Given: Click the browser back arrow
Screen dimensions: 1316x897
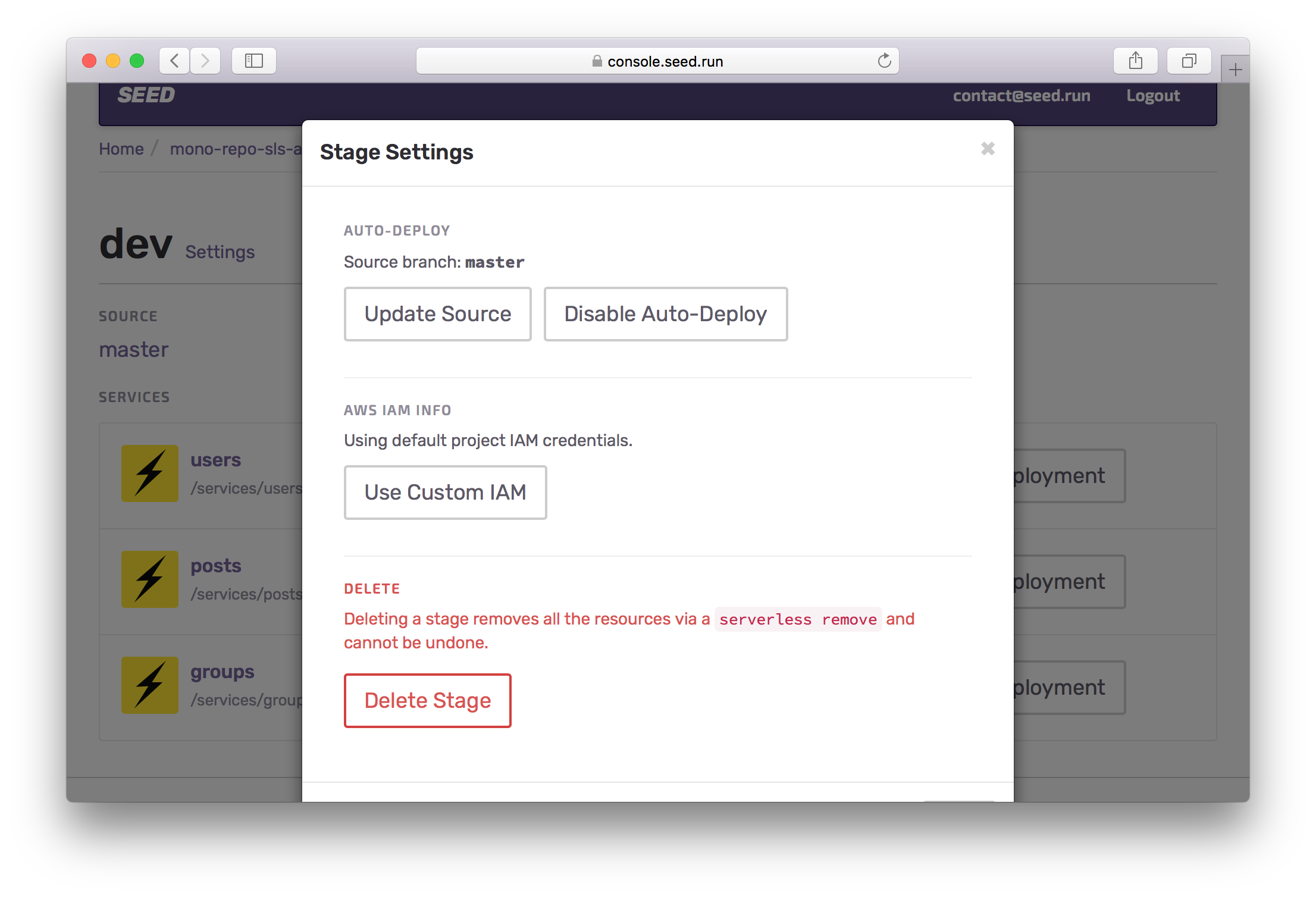Looking at the screenshot, I should [x=174, y=61].
